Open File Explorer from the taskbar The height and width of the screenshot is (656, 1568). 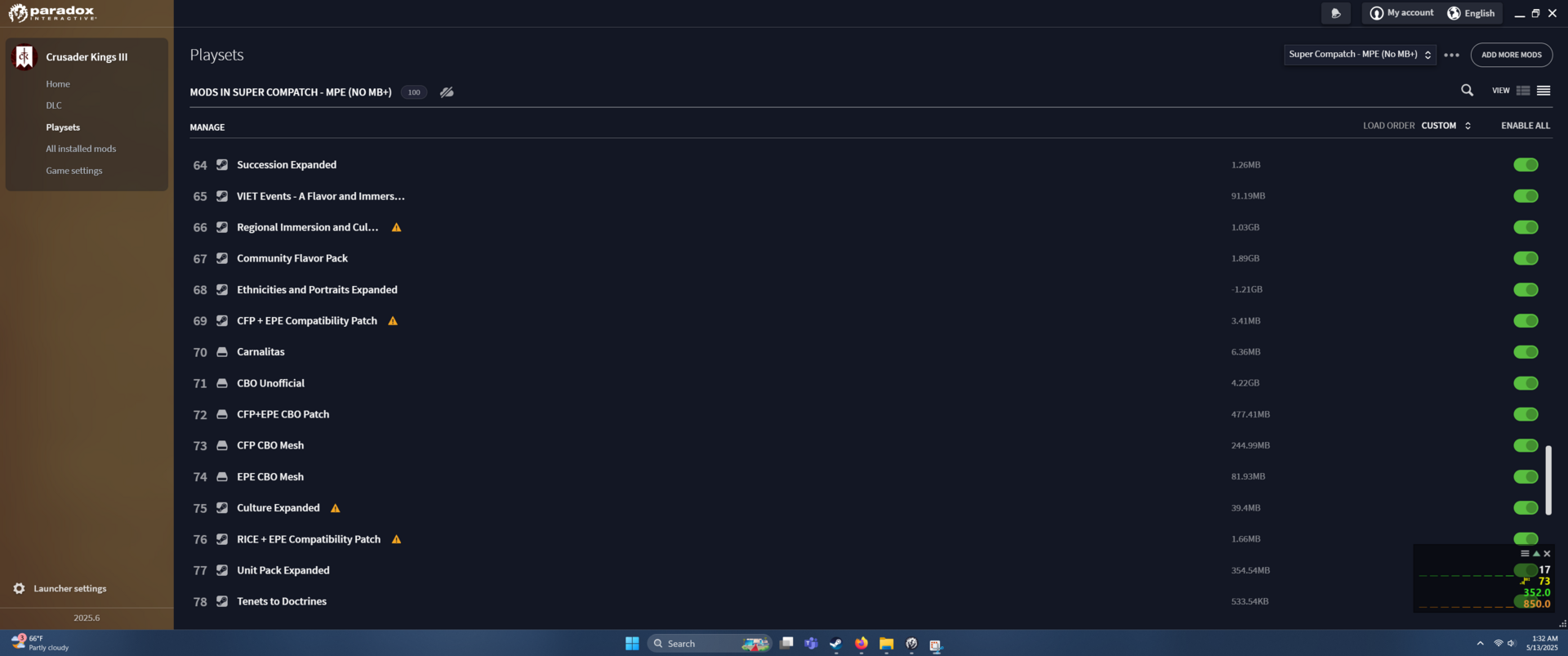pos(886,644)
